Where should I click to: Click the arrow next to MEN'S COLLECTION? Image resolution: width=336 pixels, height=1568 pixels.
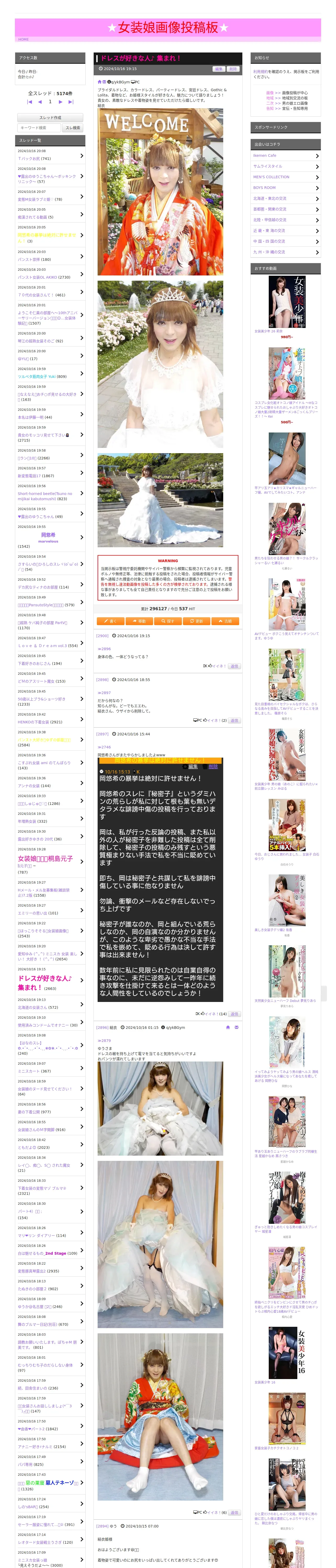317,177
